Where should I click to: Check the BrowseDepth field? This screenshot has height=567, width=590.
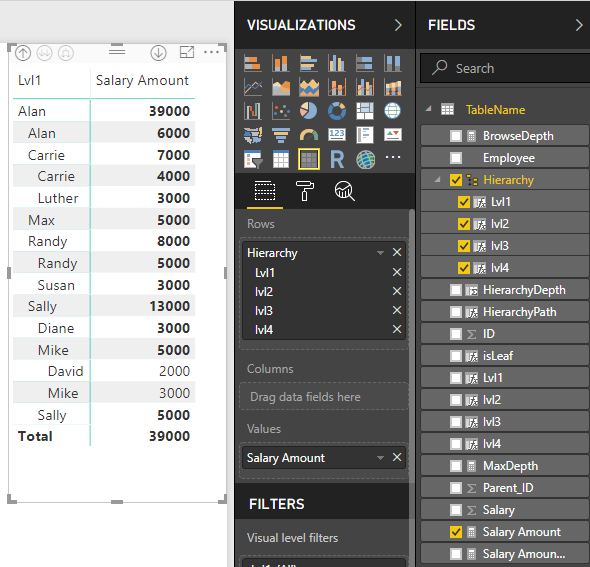pyautogui.click(x=456, y=136)
